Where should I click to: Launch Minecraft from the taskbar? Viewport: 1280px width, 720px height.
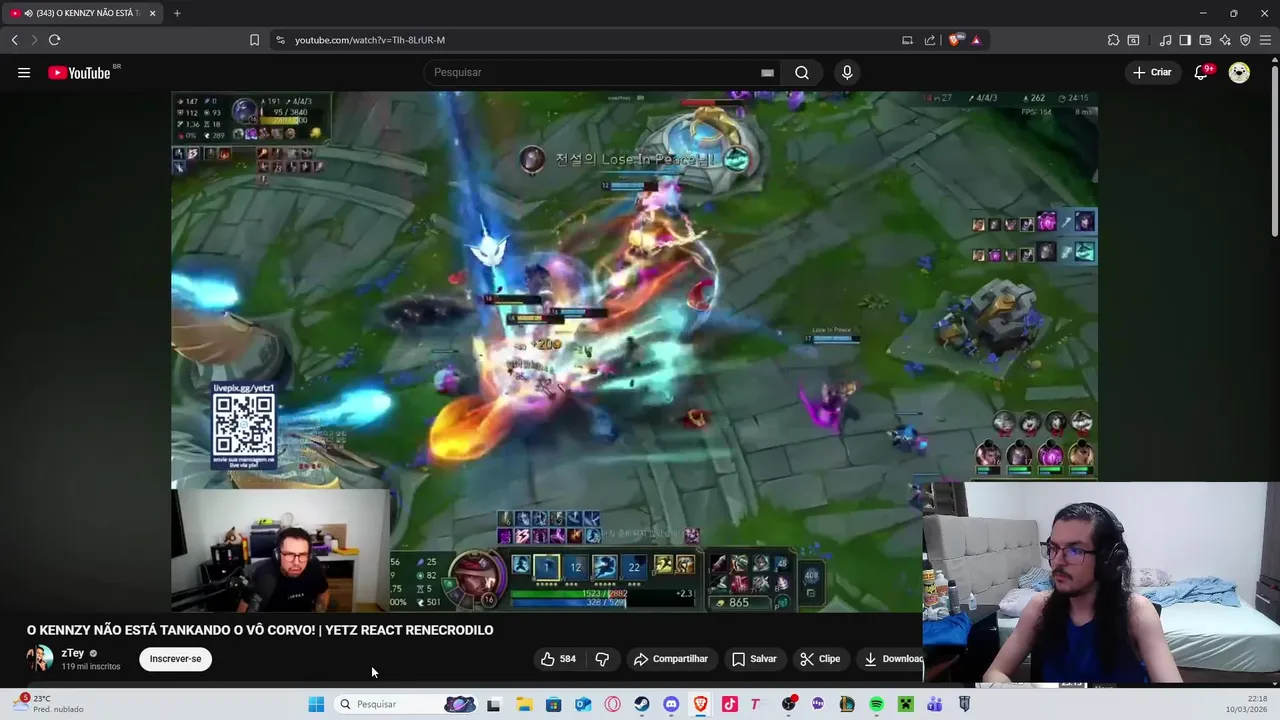[x=905, y=704]
